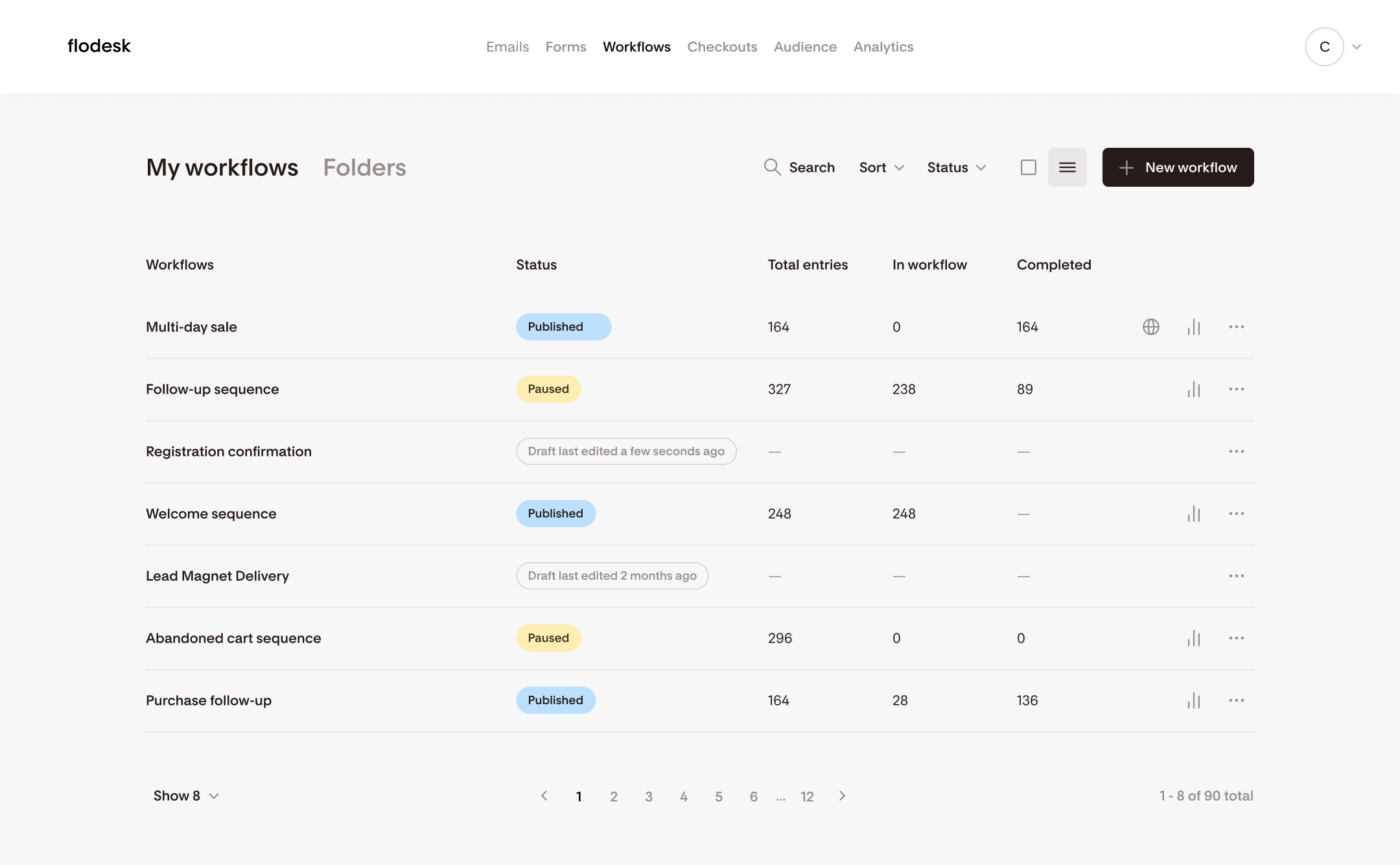Switch to grid view layout
The image size is (1400, 865).
point(1028,167)
